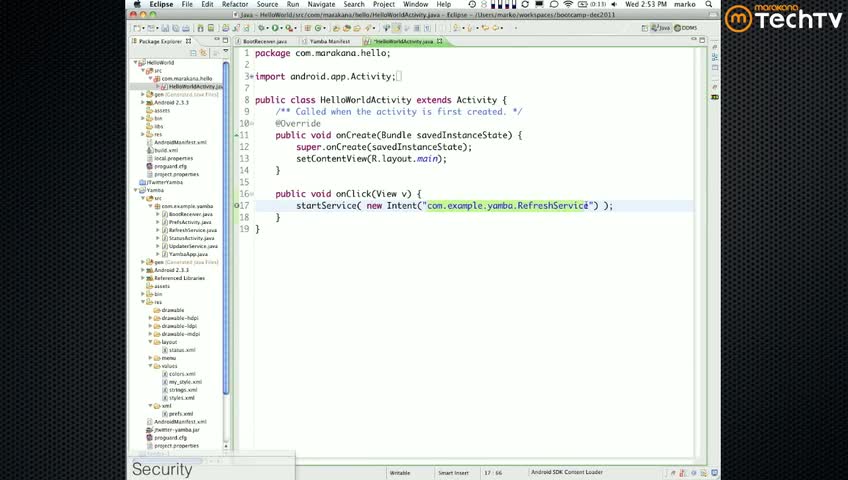
Task: Select build.xml in HelloWorld project
Action: 162,150
